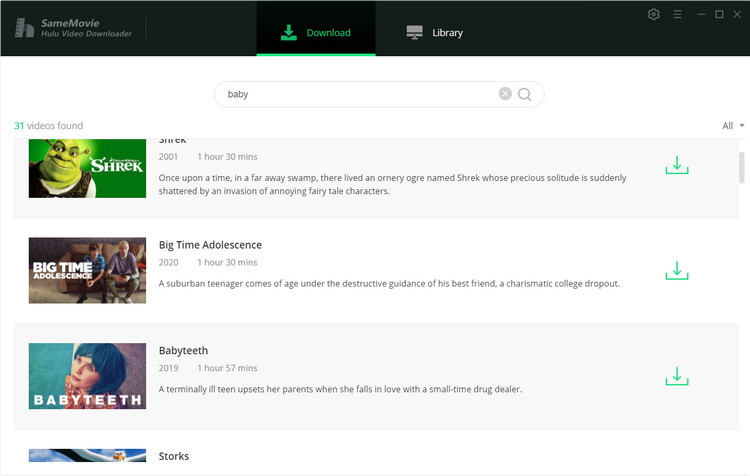750x476 pixels.
Task: Click inside the search input box
Action: 360,94
